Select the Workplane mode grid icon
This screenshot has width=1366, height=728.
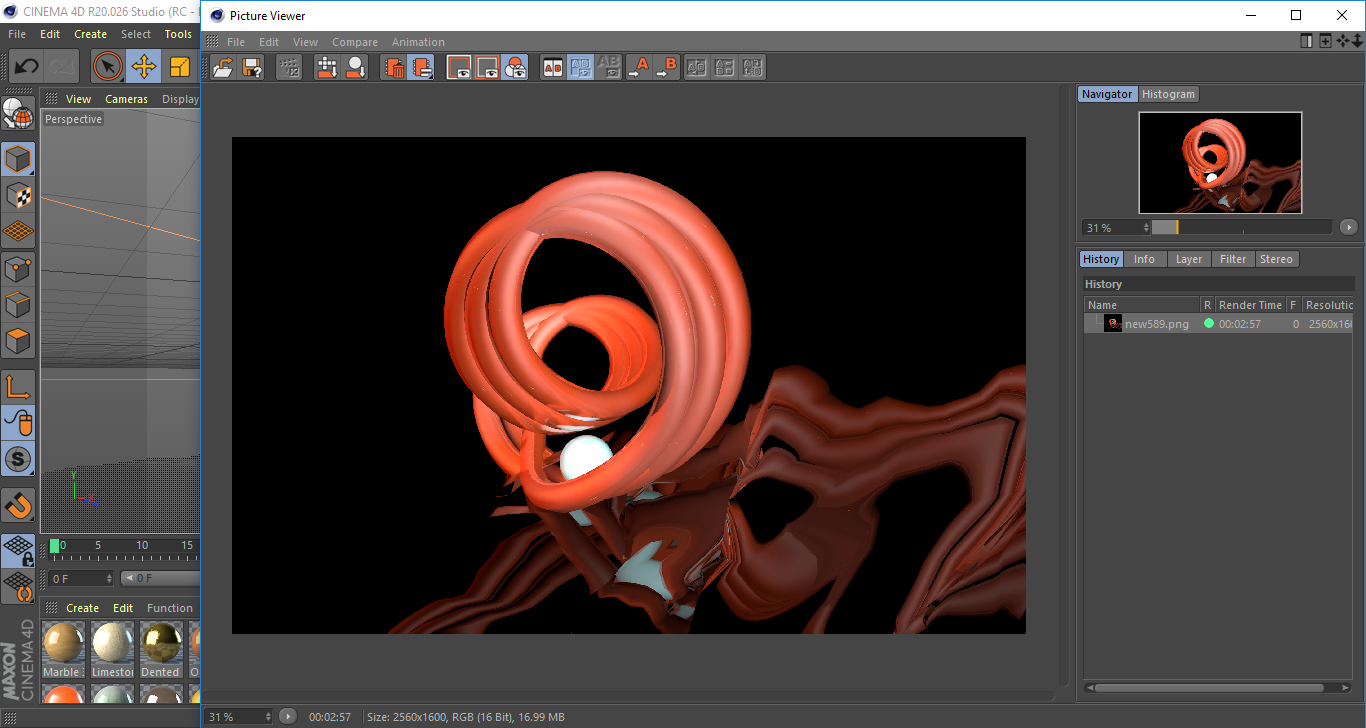[x=18, y=231]
